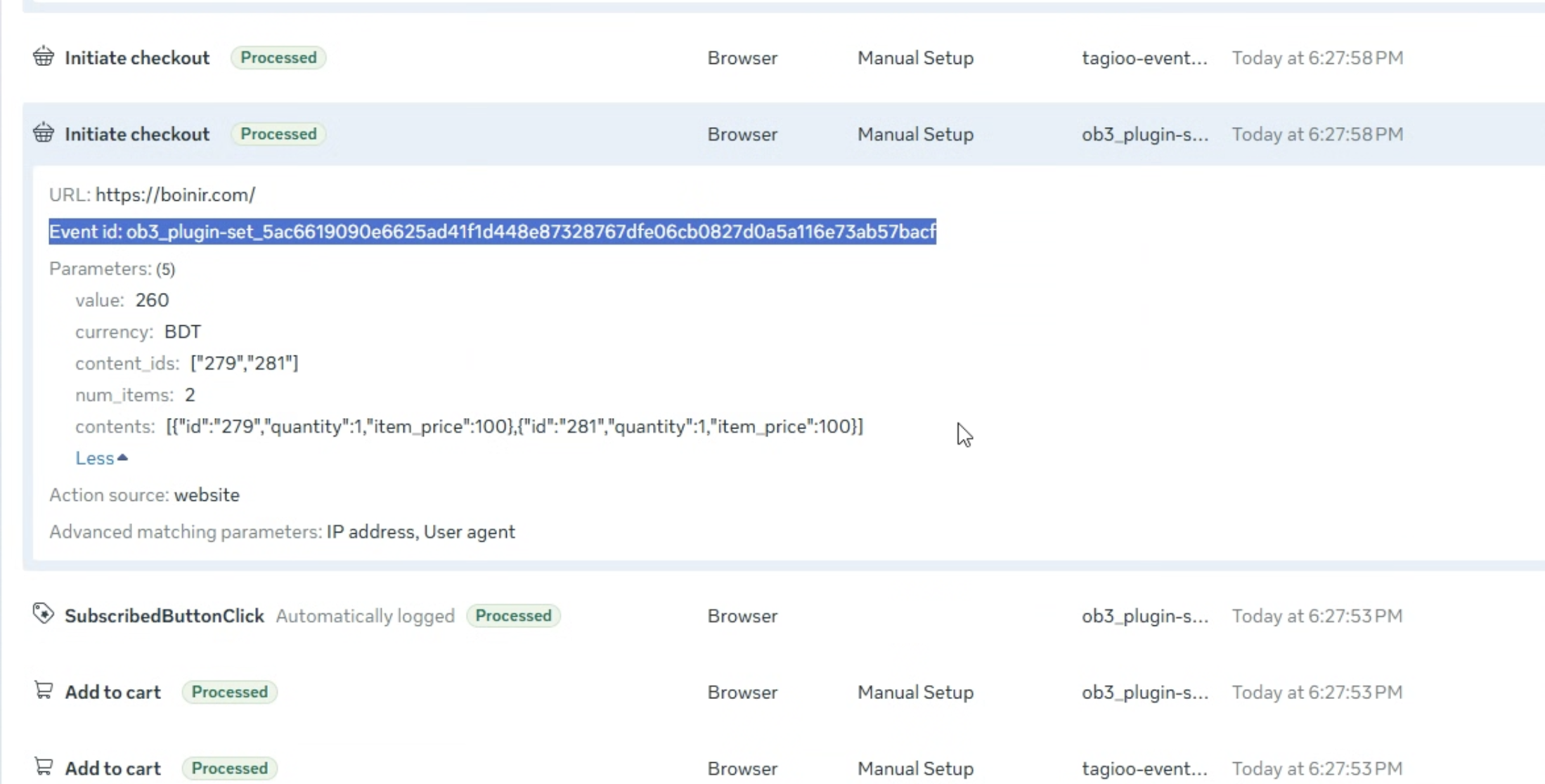Click Browser in SubscribedButtonClick row
Screen dimensions: 1545x784
pos(742,616)
